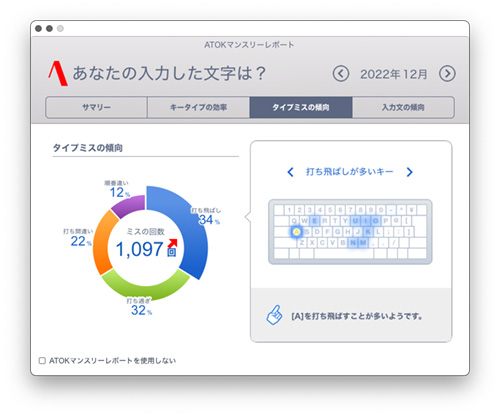This screenshot has height=416, width=500.
Task: Show previous typo key category
Action: [290, 172]
